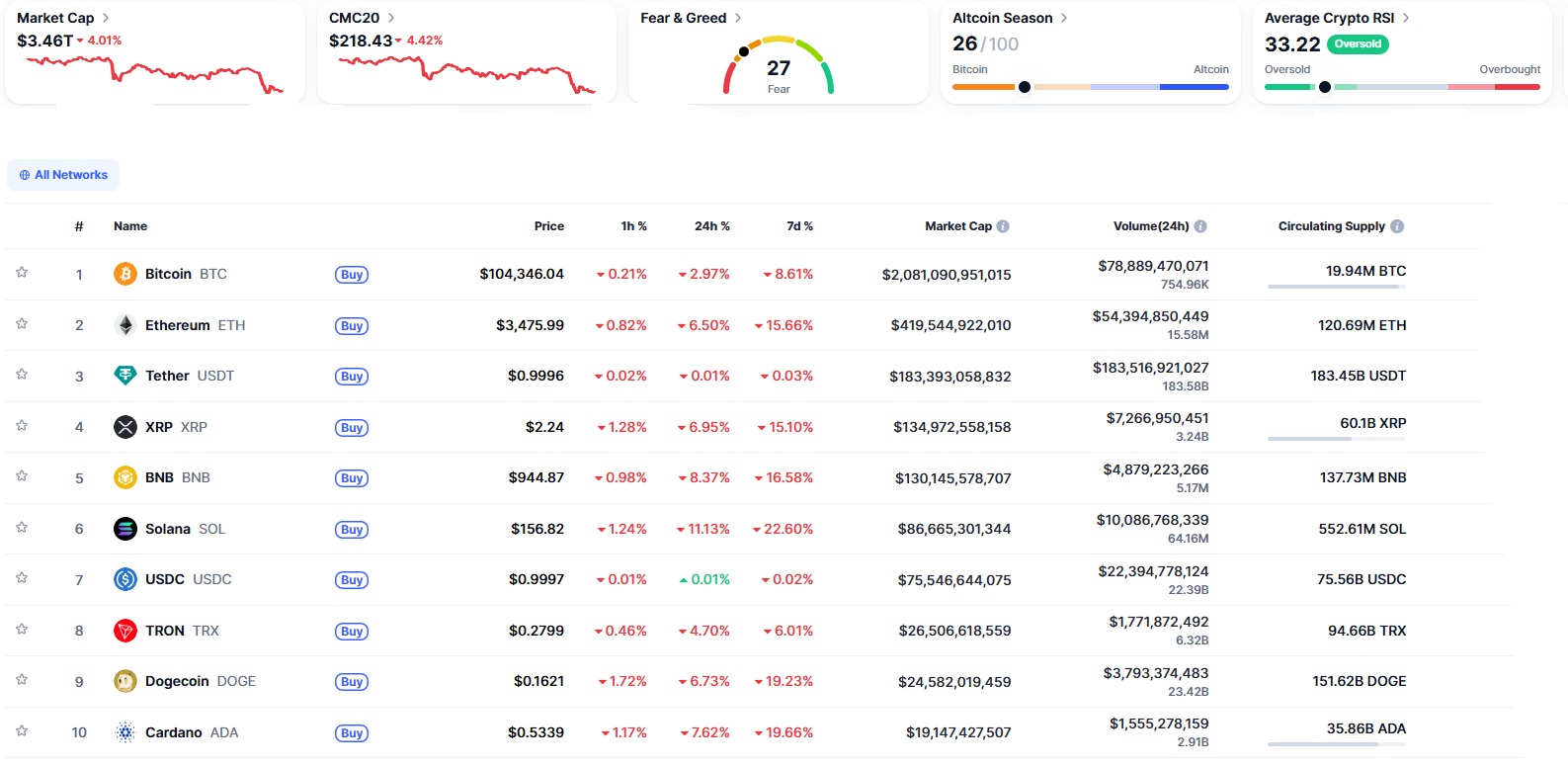
Task: Star Bitcoin to add to watchlist
Action: point(22,273)
